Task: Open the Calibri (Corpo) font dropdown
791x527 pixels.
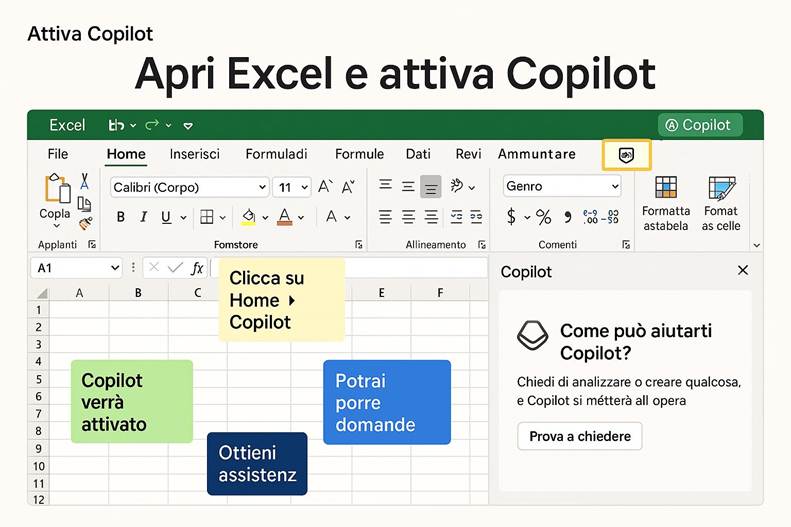Action: click(x=262, y=187)
